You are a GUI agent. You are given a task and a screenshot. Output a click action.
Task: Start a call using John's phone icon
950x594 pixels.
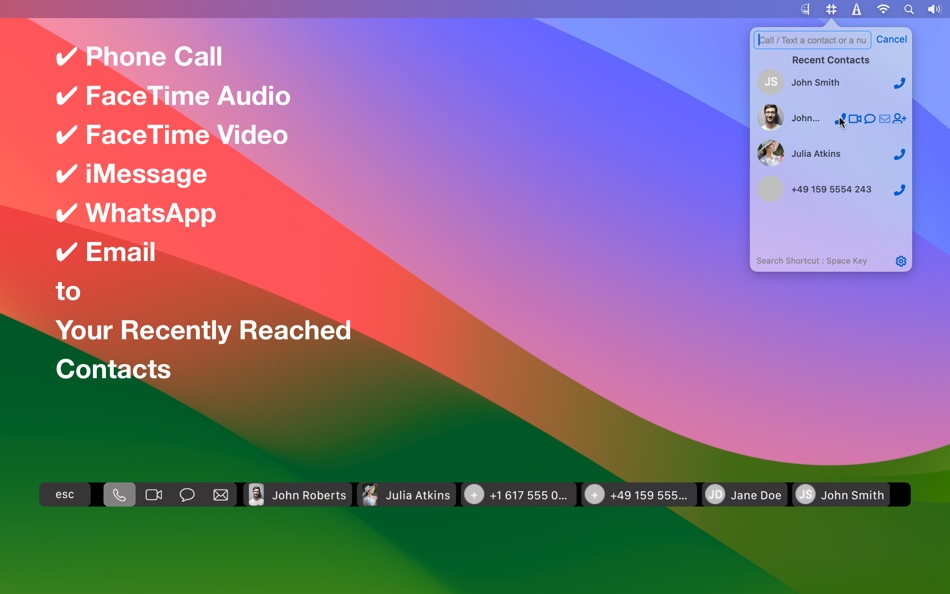click(840, 119)
